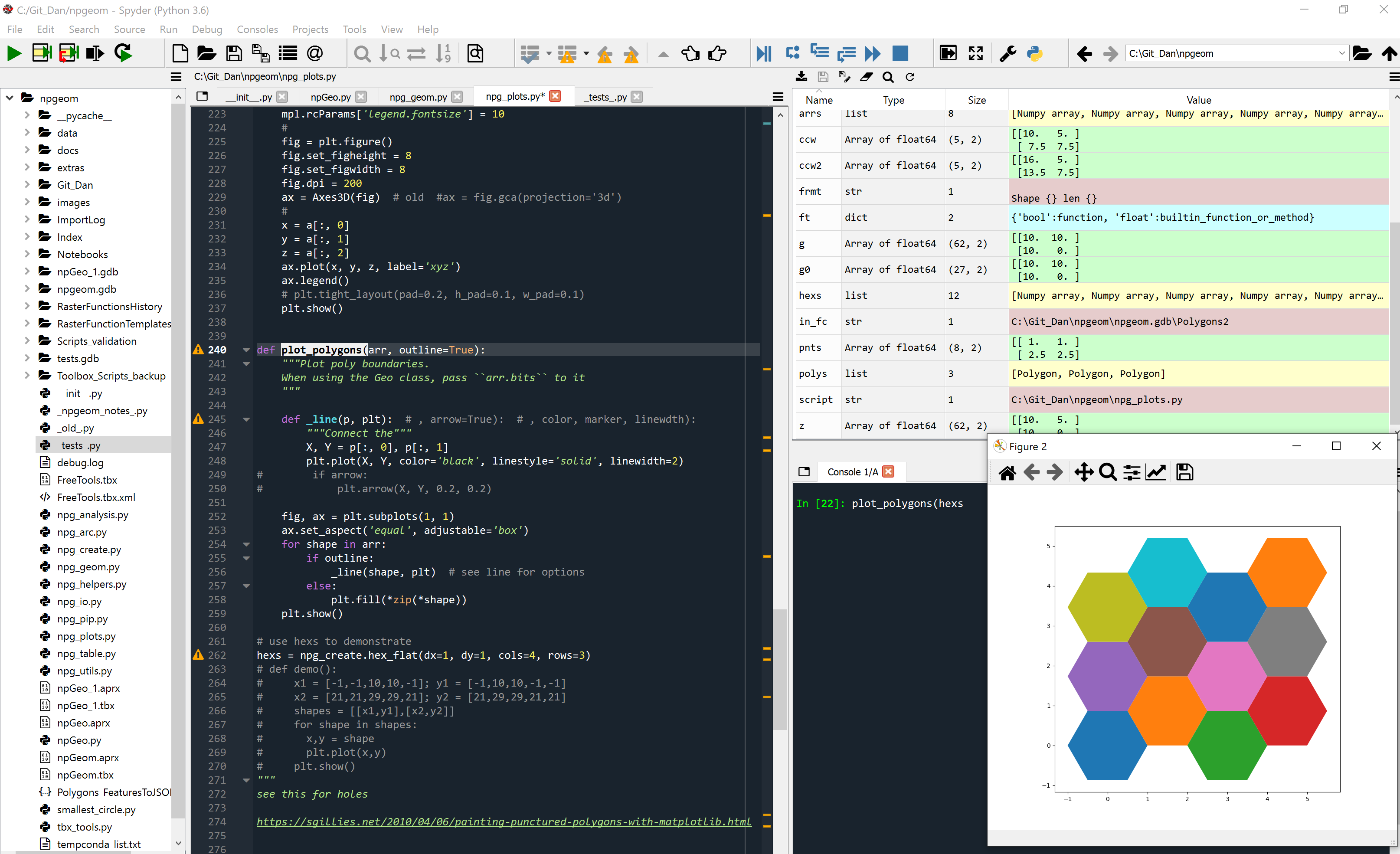Open a file with the open folder icon
This screenshot has height=854, width=1400.
click(206, 53)
